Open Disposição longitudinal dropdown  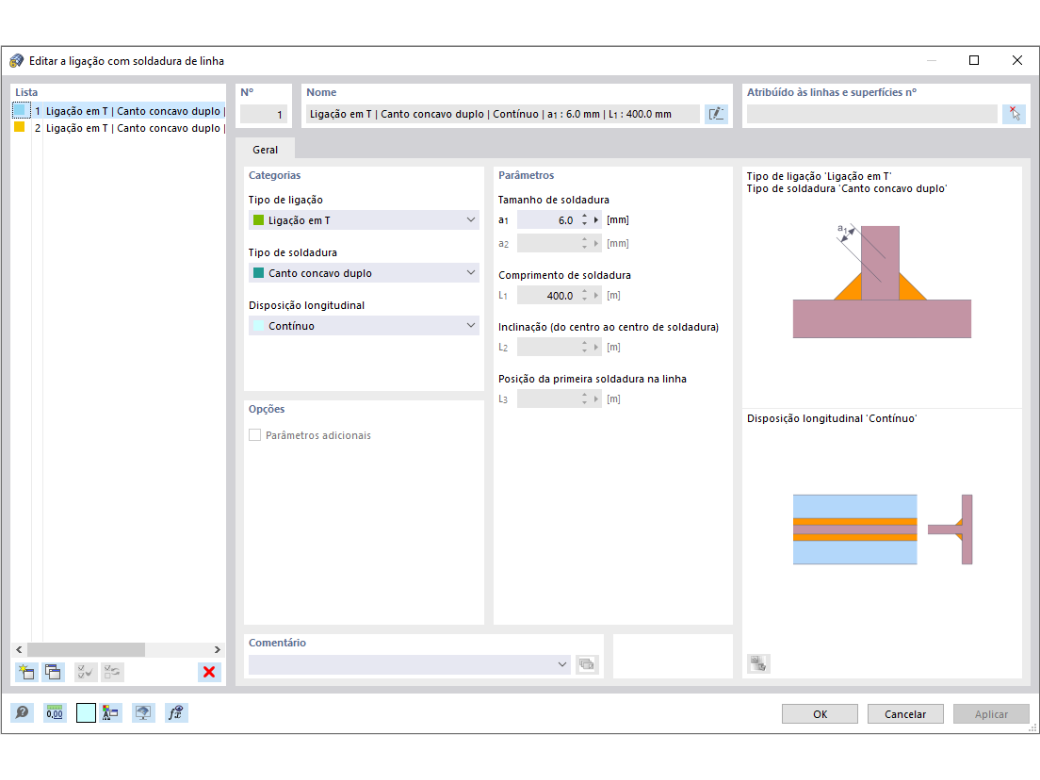pos(363,326)
